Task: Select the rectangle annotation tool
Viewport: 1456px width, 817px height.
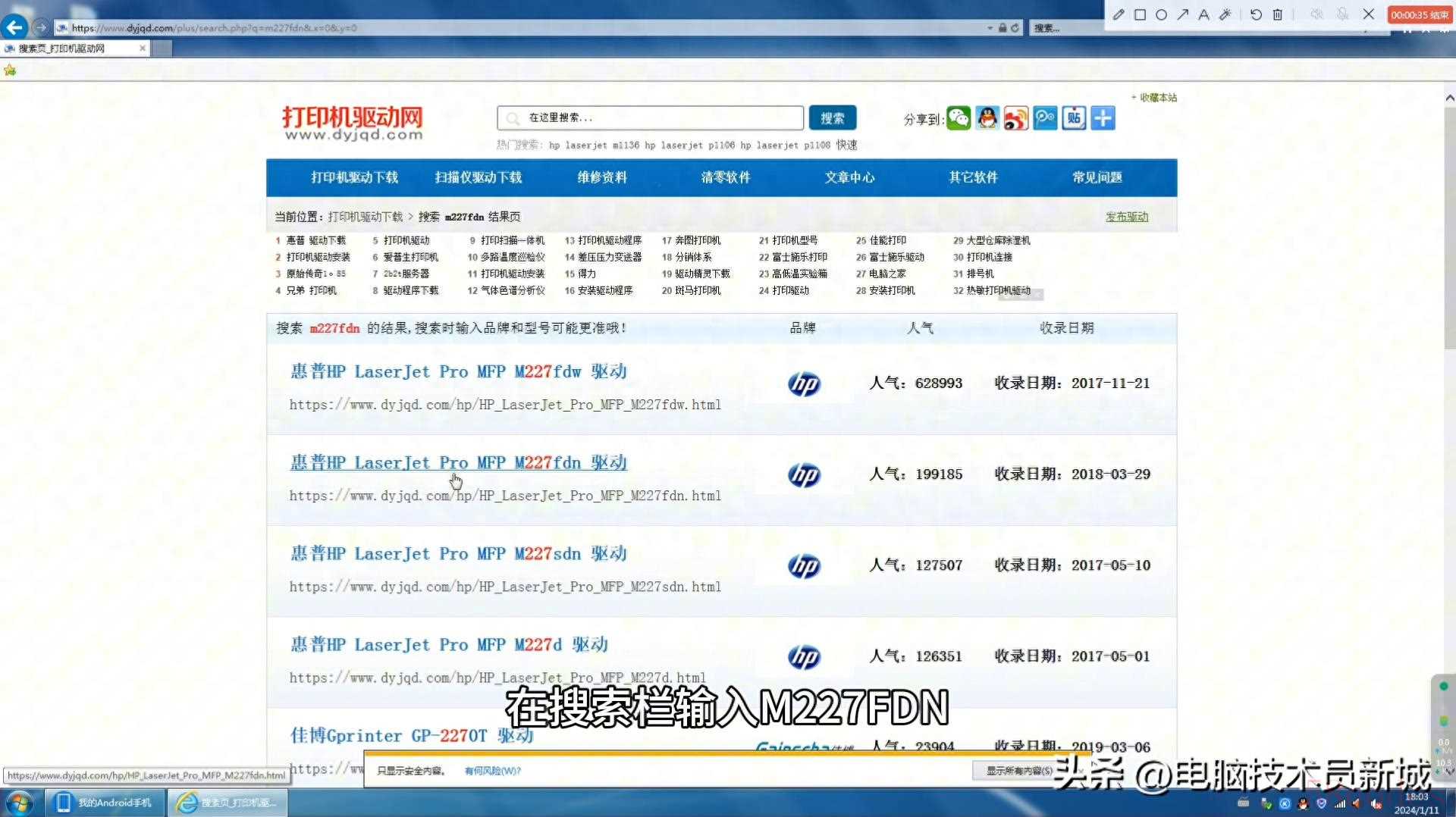Action: click(1140, 14)
